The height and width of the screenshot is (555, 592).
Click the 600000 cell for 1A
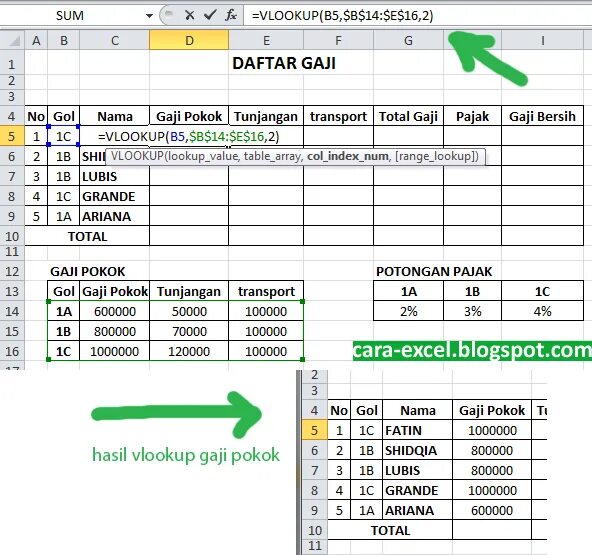tap(115, 311)
